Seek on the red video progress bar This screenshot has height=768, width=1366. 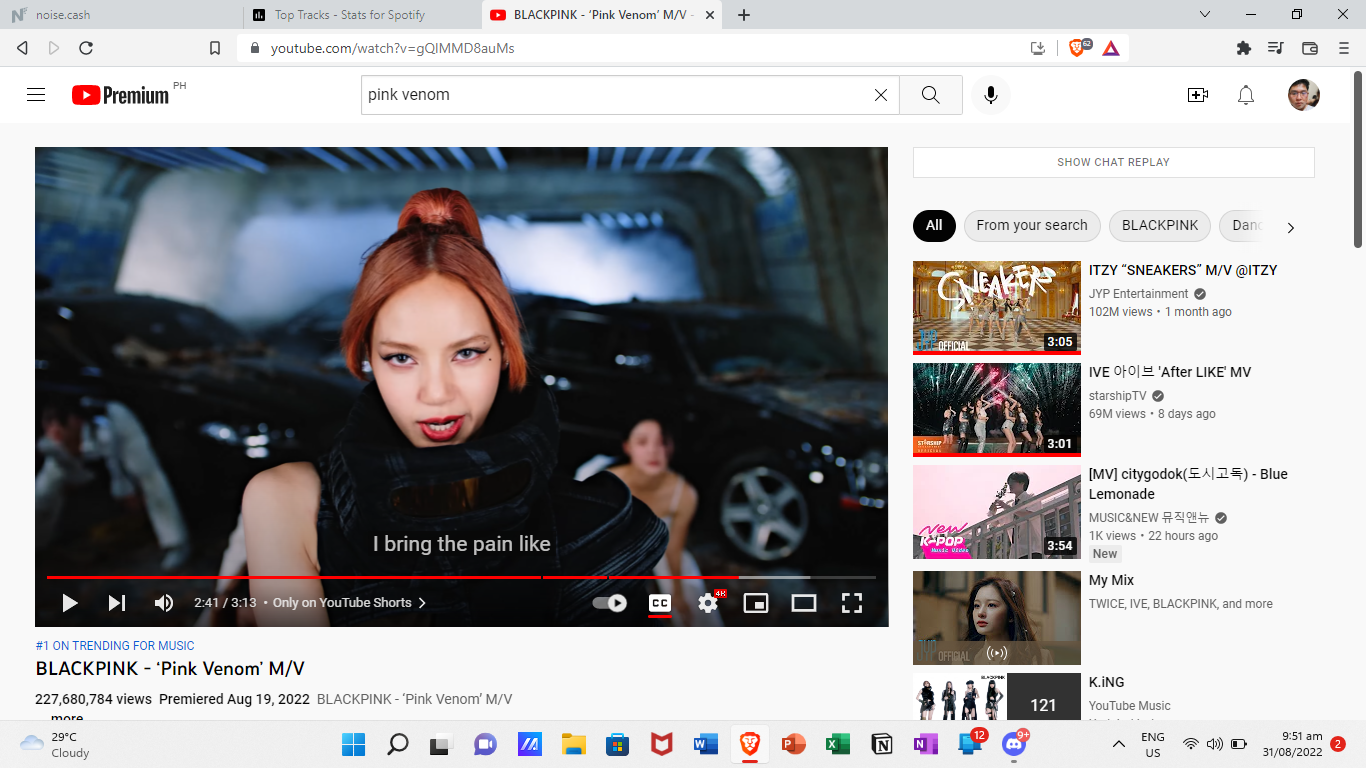461,577
